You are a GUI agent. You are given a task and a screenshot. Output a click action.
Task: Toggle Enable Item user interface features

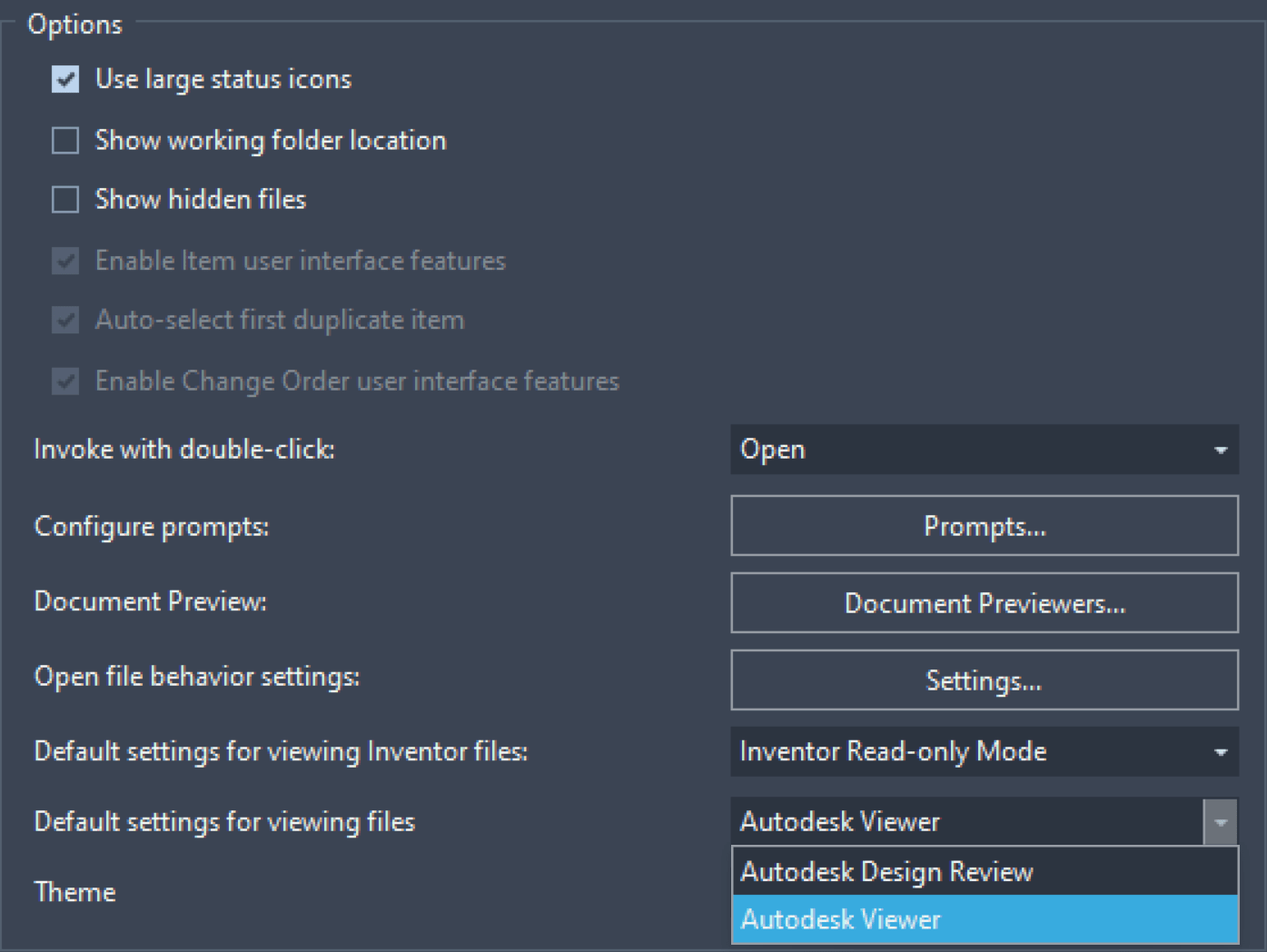tap(65, 262)
